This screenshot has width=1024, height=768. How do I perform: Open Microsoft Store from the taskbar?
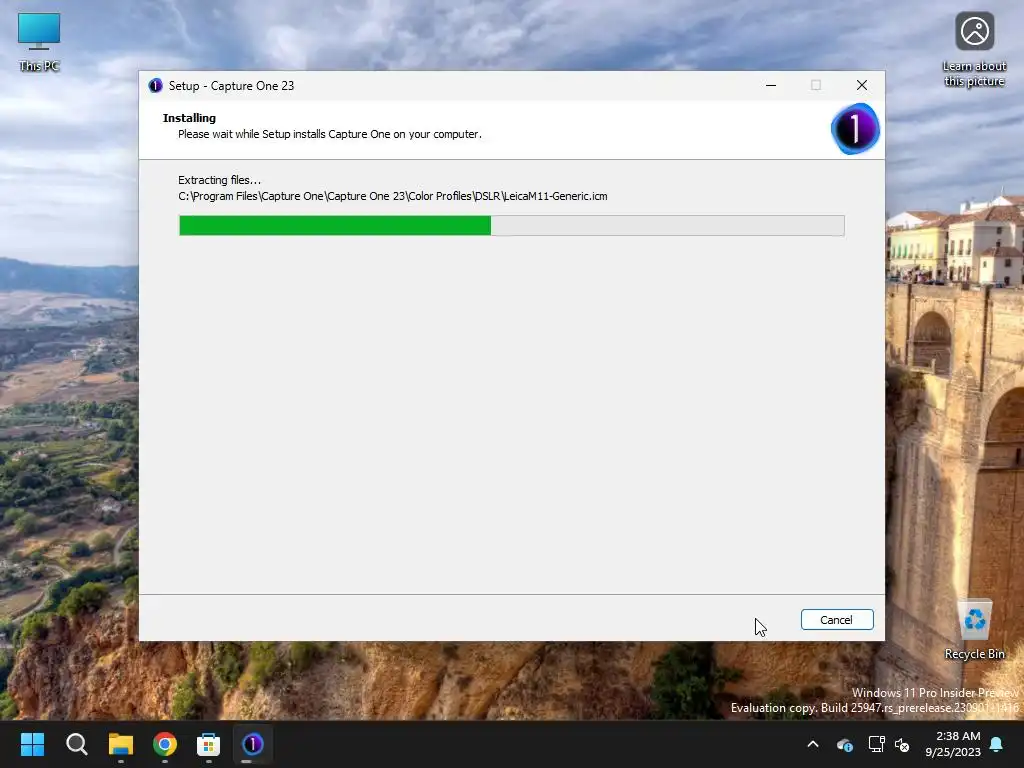tap(208, 744)
